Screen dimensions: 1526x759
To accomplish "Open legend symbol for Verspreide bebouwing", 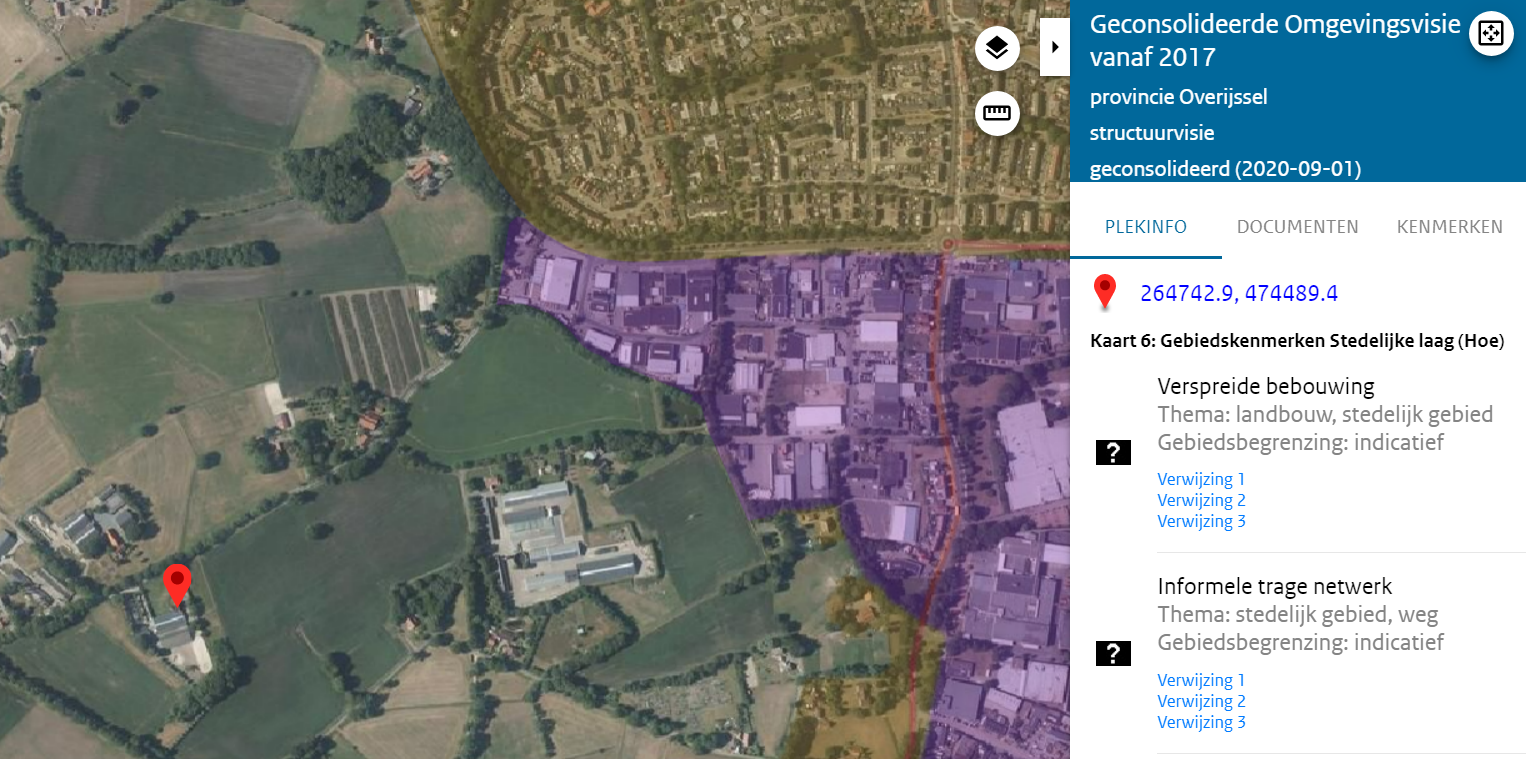I will 1113,453.
